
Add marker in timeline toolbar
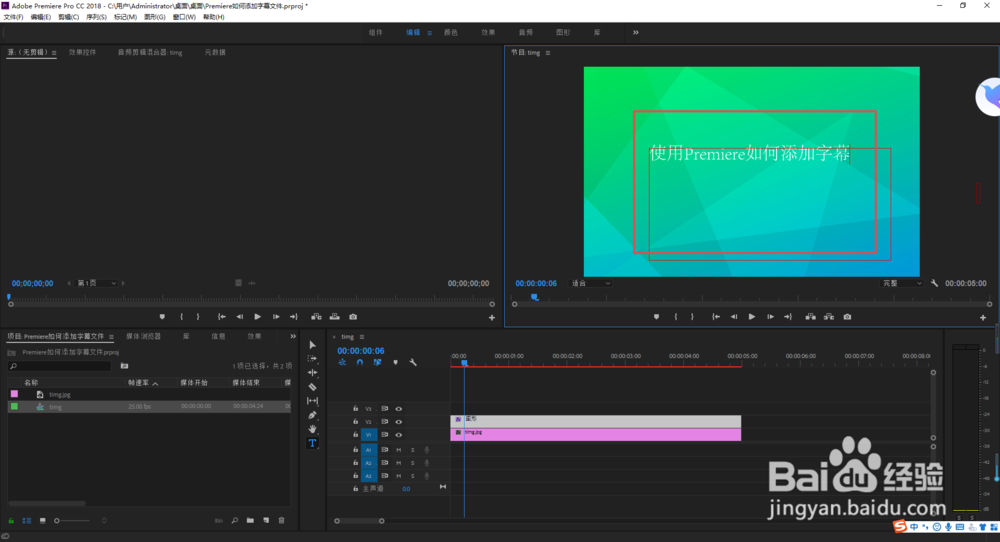click(x=395, y=362)
